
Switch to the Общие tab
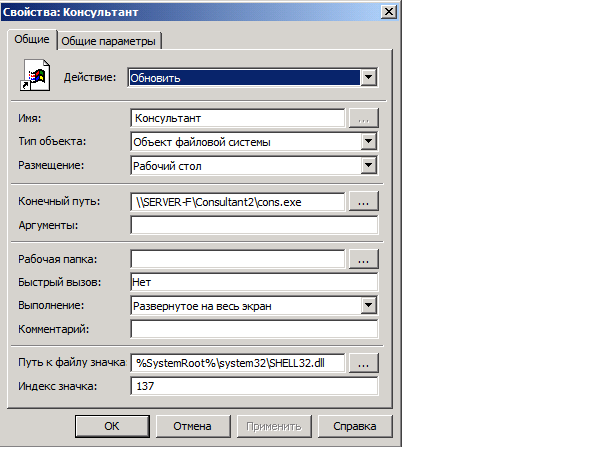coord(32,40)
